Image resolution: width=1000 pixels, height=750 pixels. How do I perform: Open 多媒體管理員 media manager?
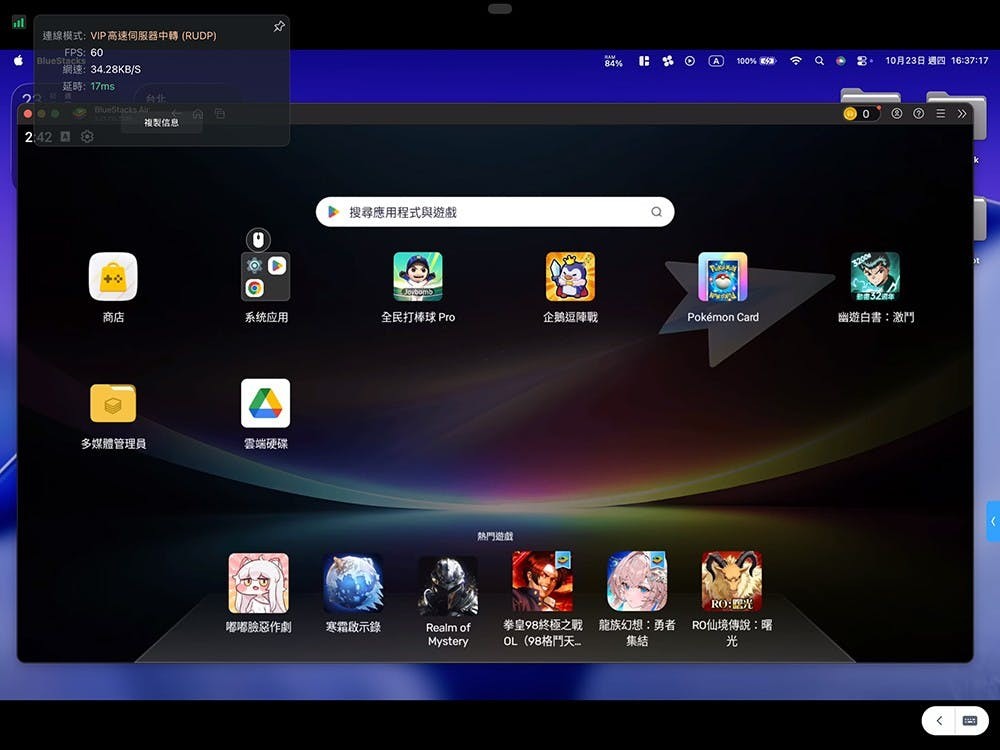click(113, 403)
